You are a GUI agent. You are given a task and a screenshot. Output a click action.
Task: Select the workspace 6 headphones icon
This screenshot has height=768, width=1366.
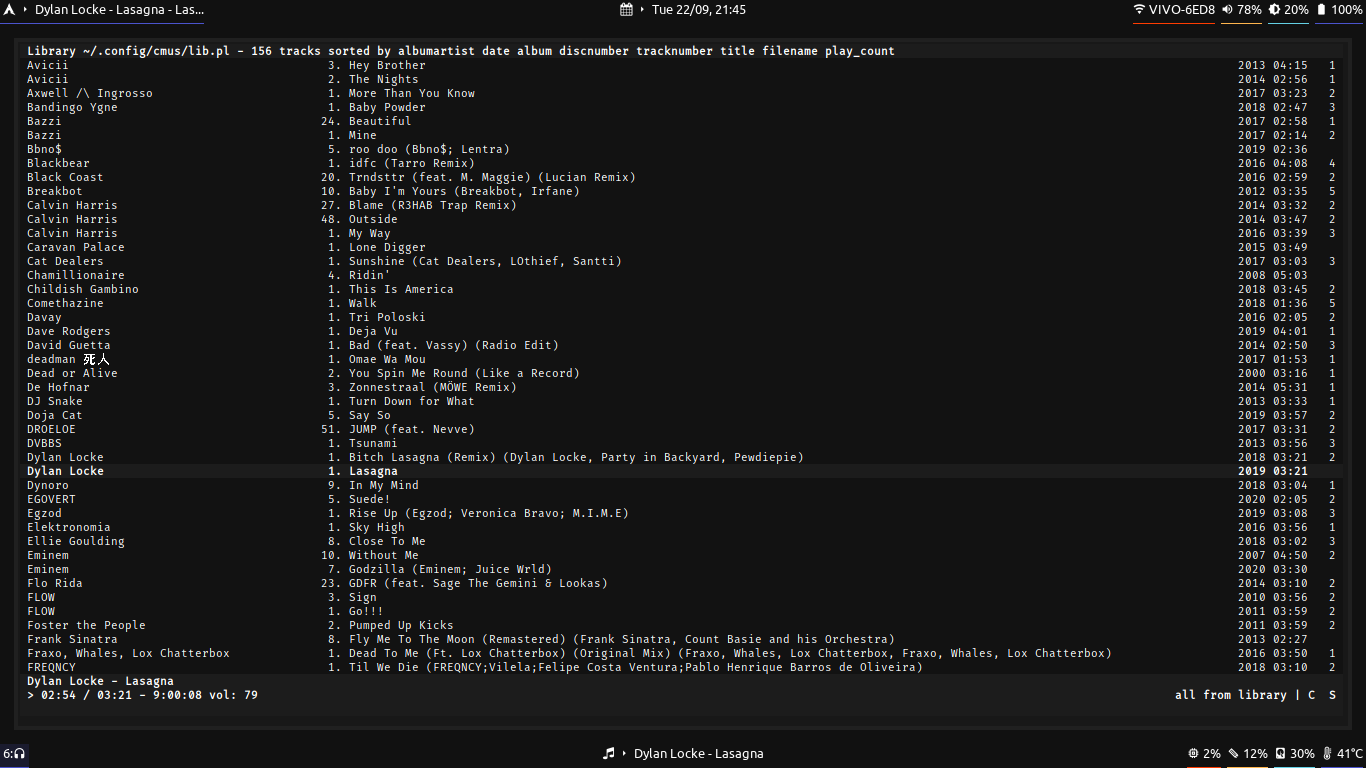coord(14,754)
